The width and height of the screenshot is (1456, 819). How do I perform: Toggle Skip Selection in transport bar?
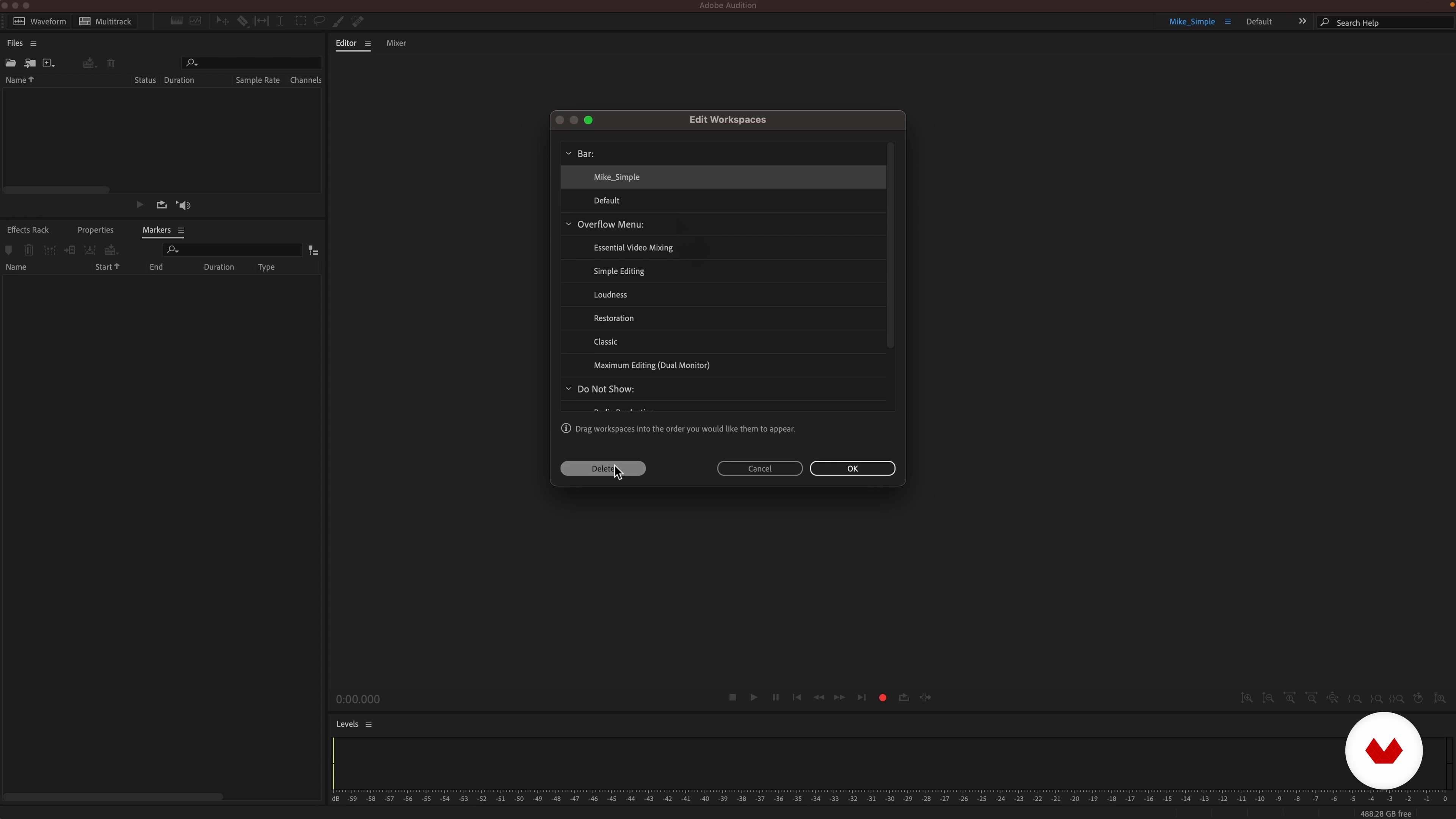925,698
